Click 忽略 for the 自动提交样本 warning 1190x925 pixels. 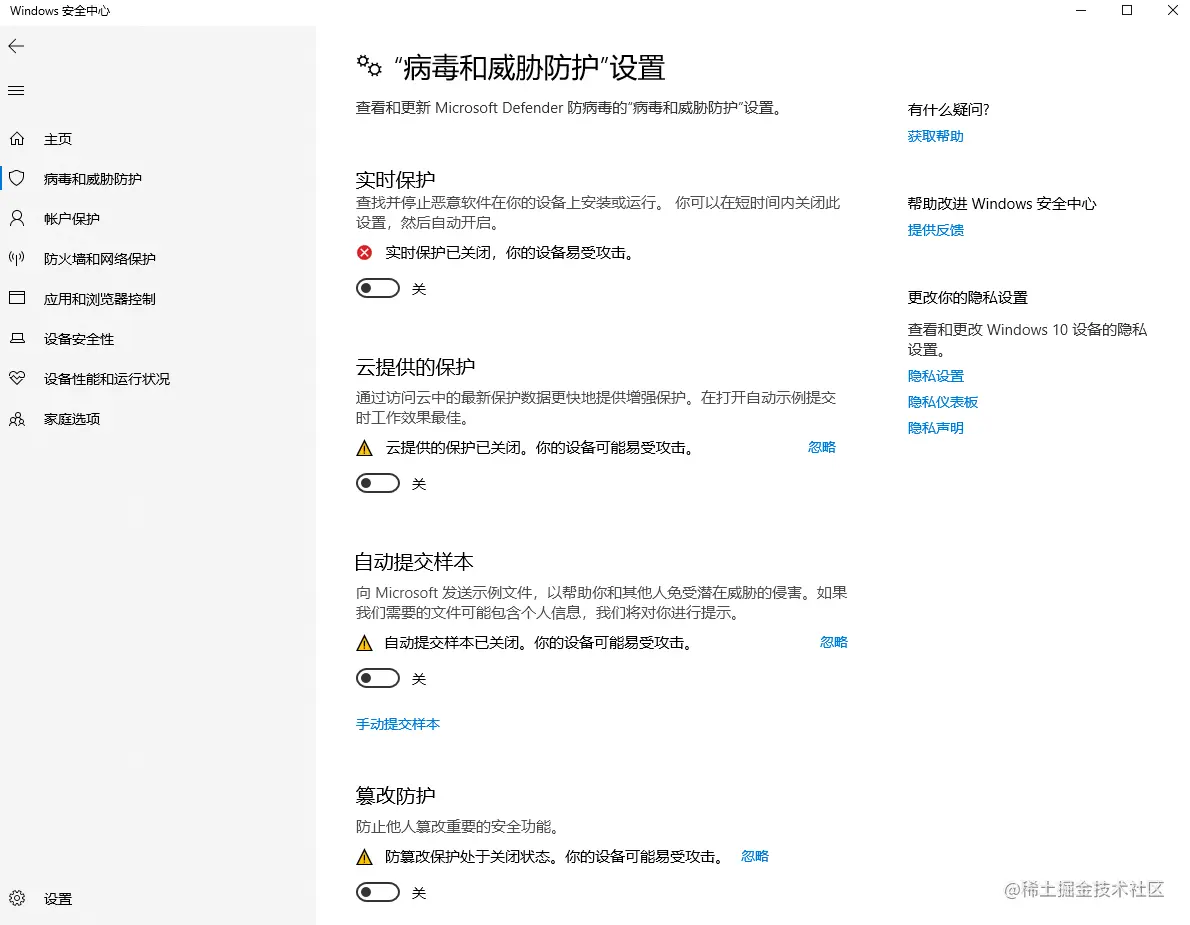833,643
